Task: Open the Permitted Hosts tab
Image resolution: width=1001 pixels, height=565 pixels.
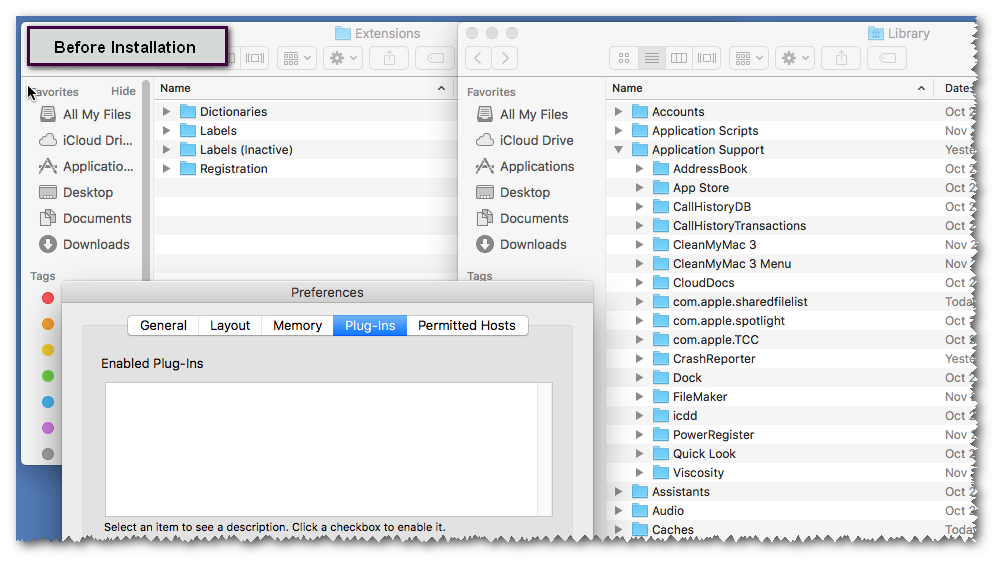Action: [466, 325]
